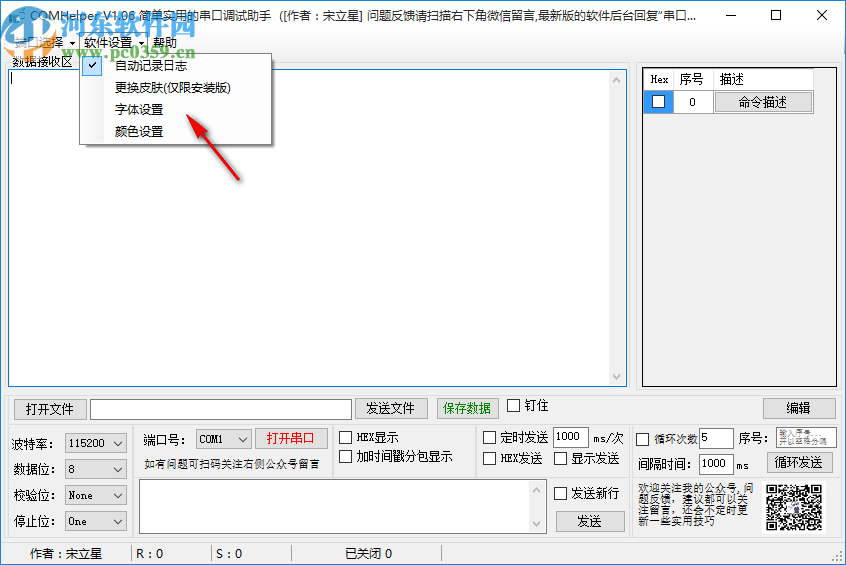The width and height of the screenshot is (846, 565).
Task: Click the send box scroll-up arrow
Action: click(536, 490)
